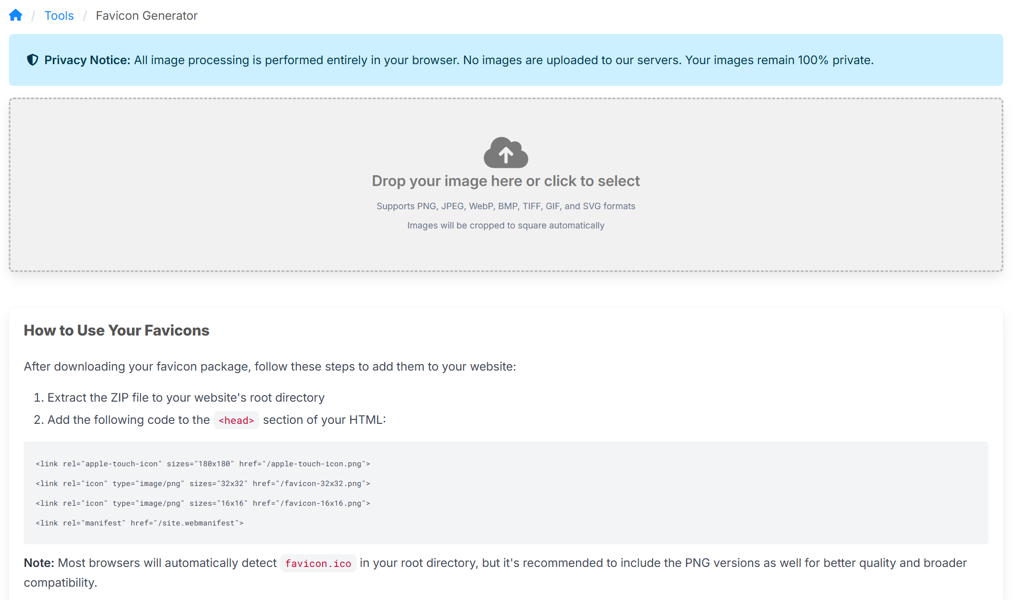Click the Favicon Generator breadcrumb label
1016x600 pixels.
click(x=145, y=15)
